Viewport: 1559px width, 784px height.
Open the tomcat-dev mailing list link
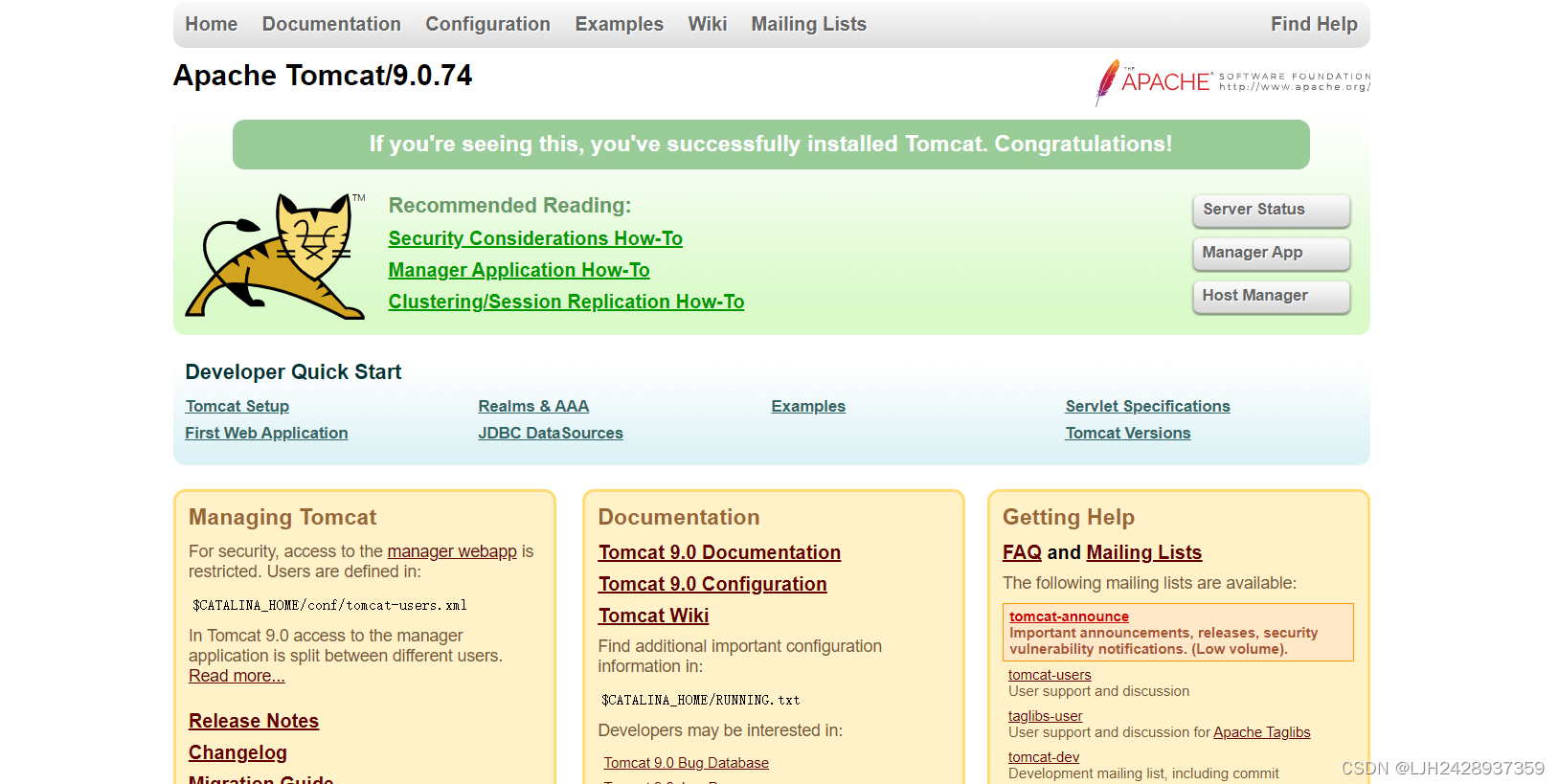tap(1043, 757)
